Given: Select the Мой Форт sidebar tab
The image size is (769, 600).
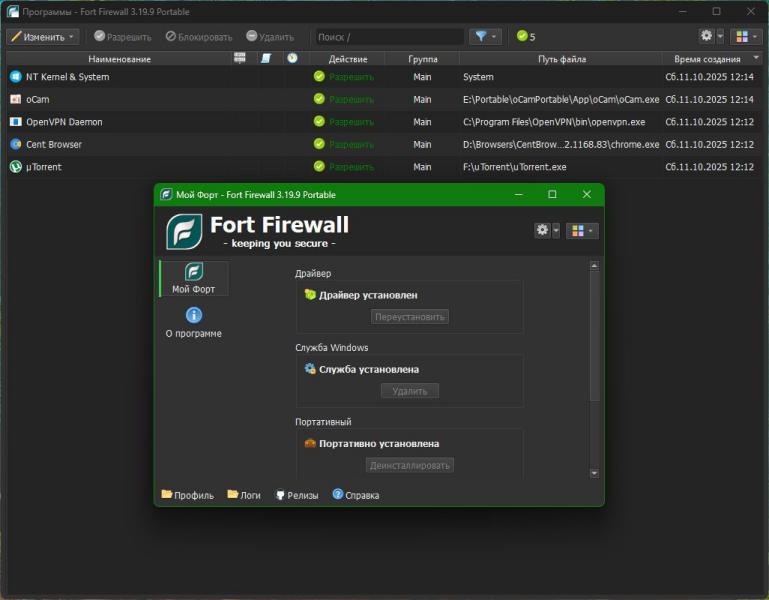Looking at the screenshot, I should coord(194,278).
